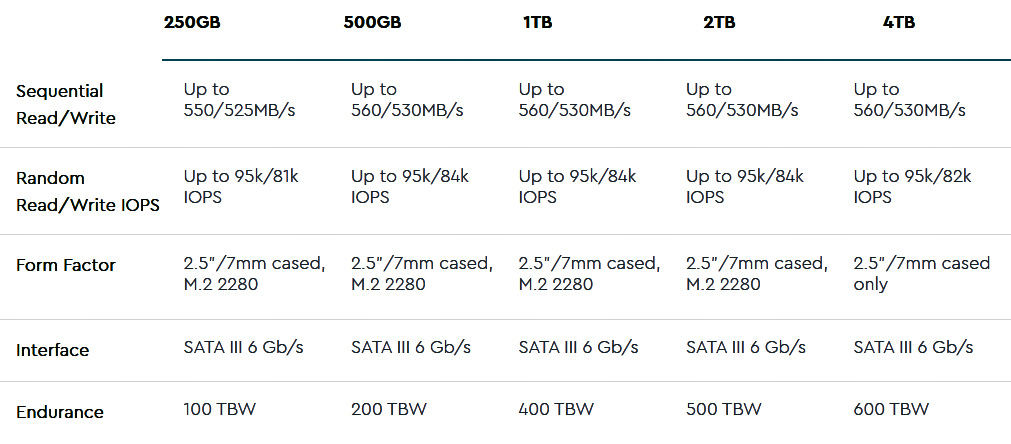The width and height of the screenshot is (1011, 444).
Task: Click the 400 TBW endurance value
Action: pos(556,409)
